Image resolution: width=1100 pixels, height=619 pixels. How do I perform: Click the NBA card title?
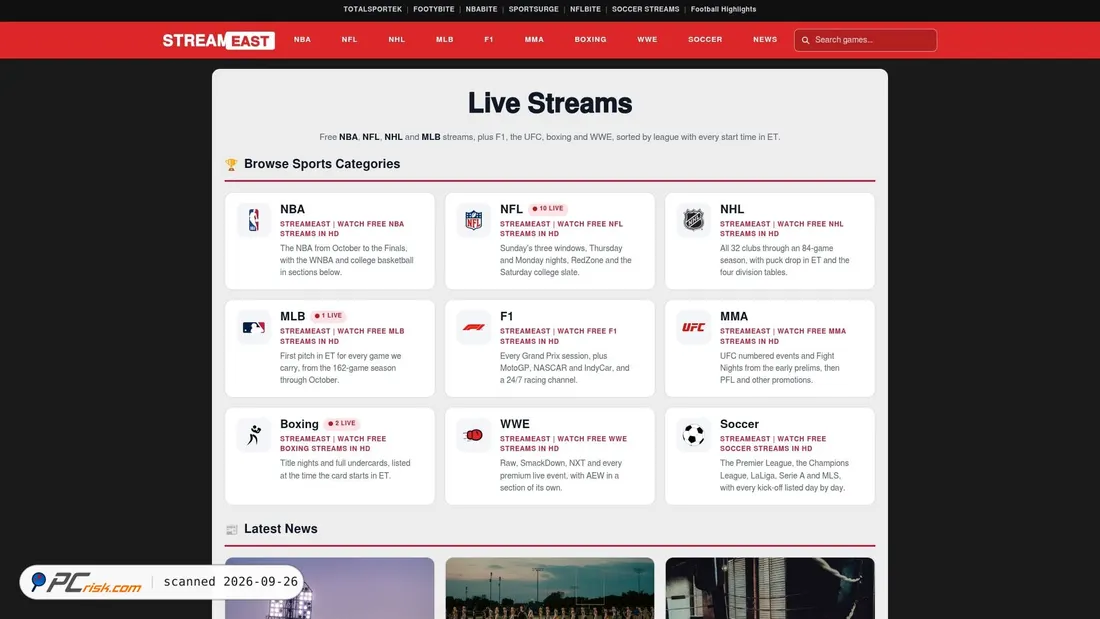[x=293, y=209]
